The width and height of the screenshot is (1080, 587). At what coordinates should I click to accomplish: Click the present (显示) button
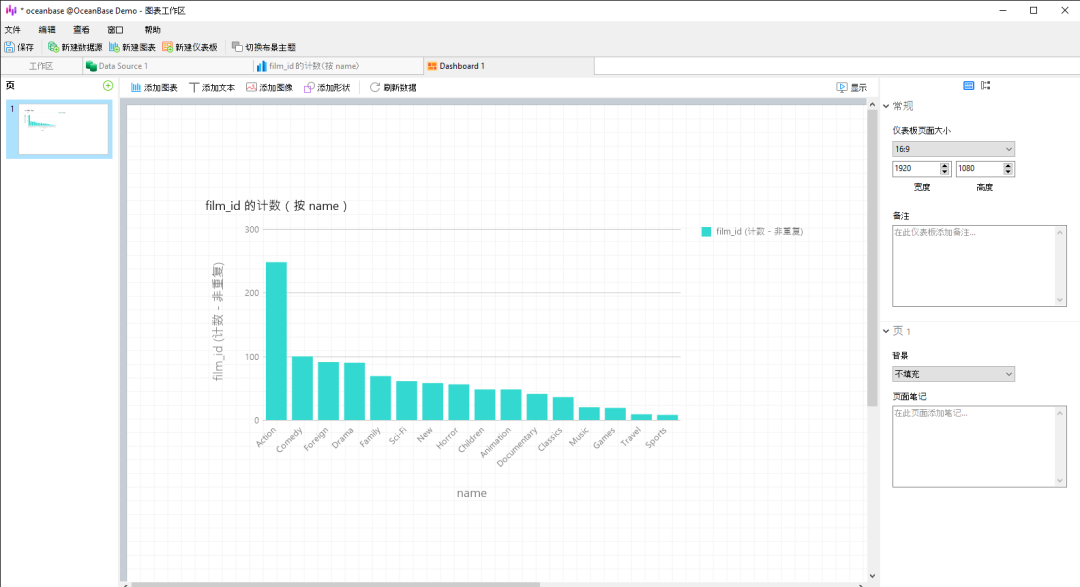pos(851,87)
